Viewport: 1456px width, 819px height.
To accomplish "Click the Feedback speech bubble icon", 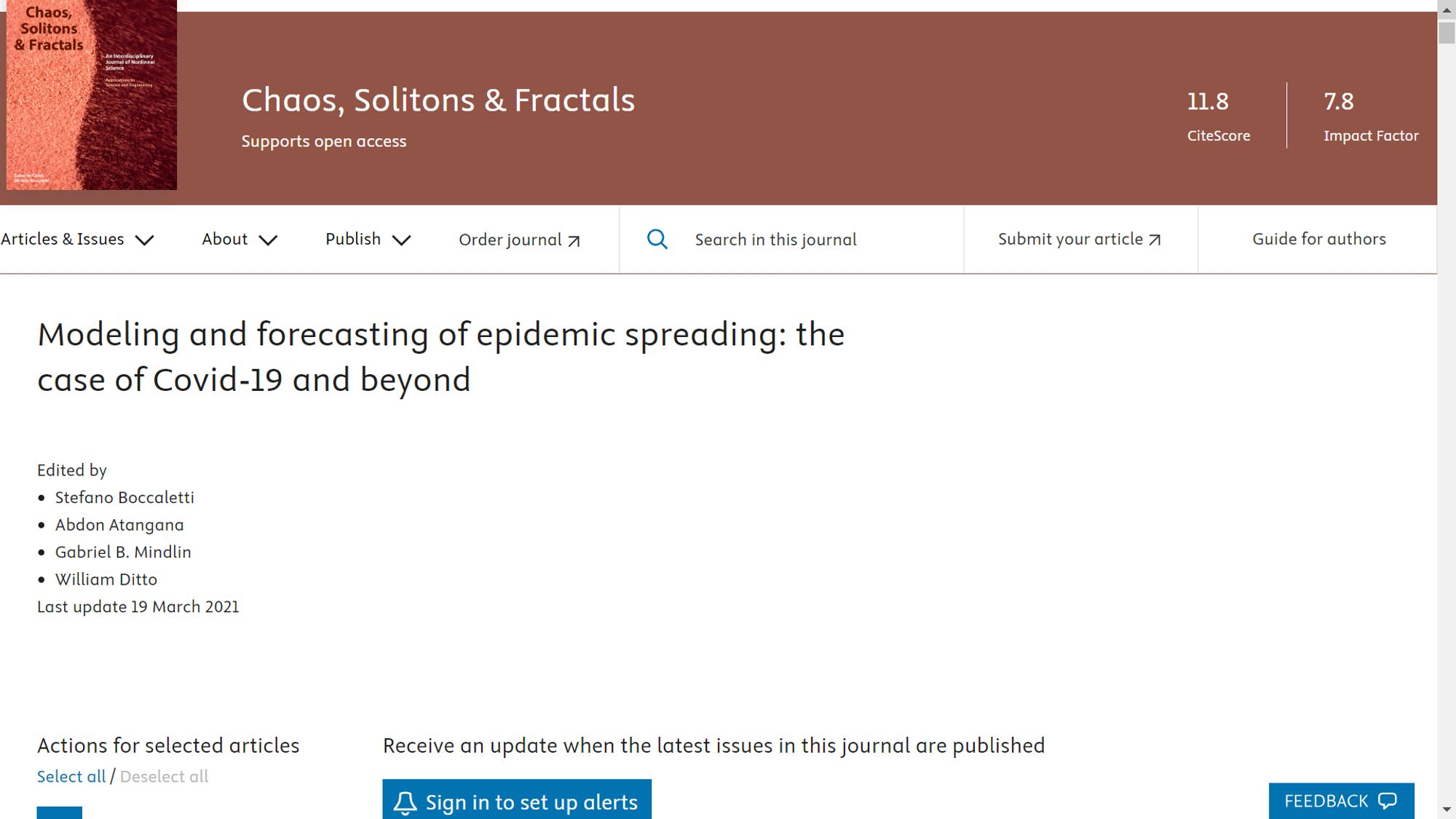I will pyautogui.click(x=1388, y=801).
